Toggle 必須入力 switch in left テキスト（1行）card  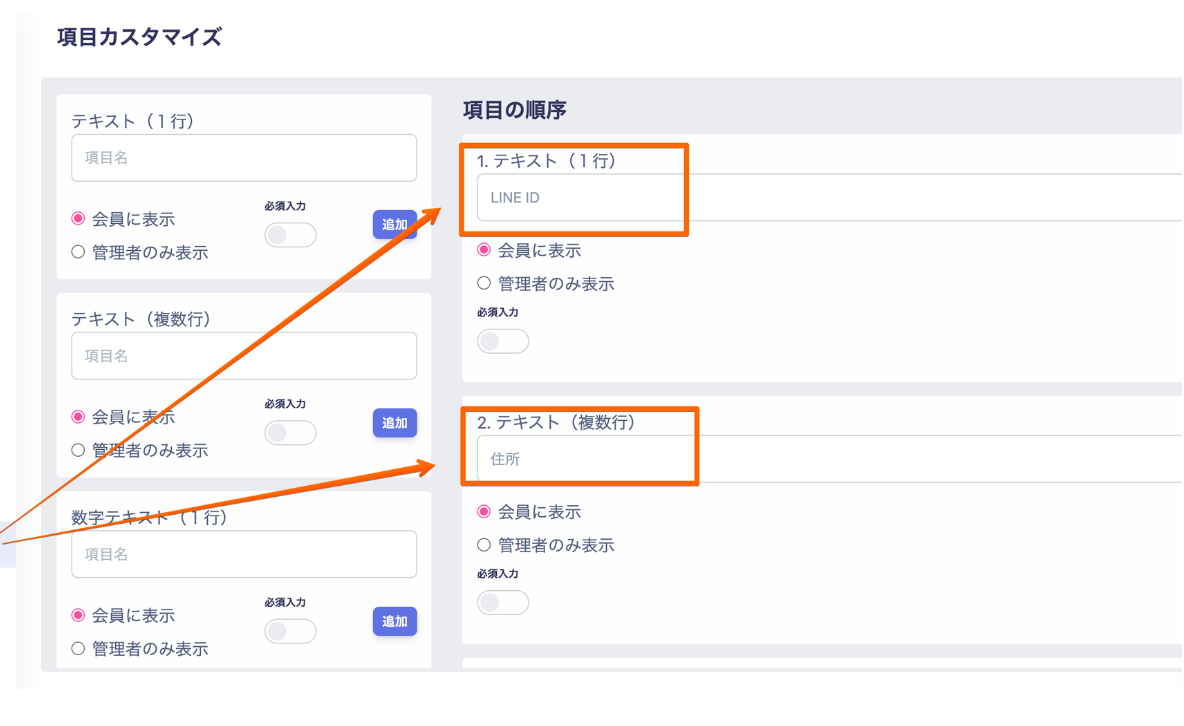(290, 235)
